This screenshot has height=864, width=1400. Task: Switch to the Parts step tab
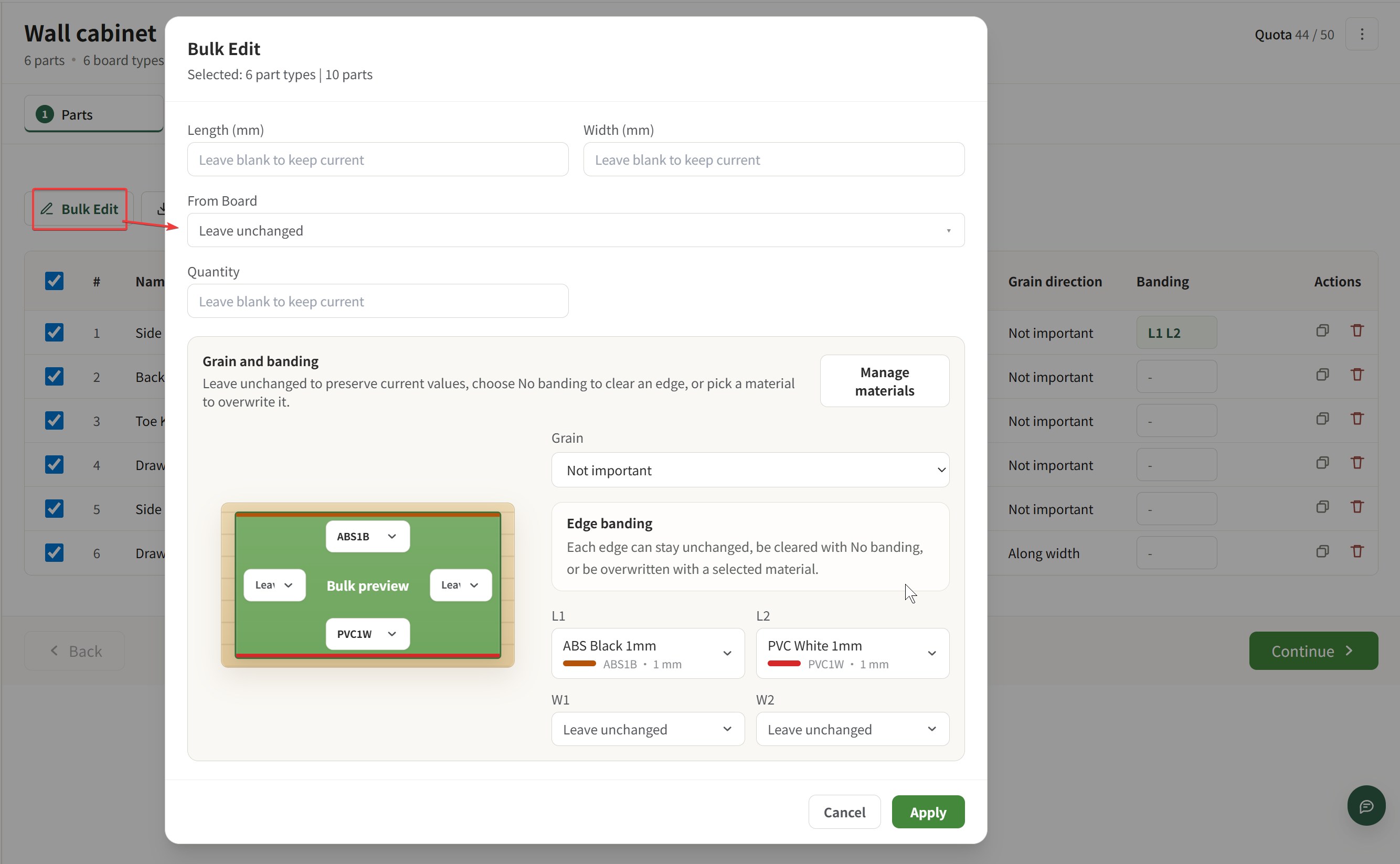[x=94, y=114]
